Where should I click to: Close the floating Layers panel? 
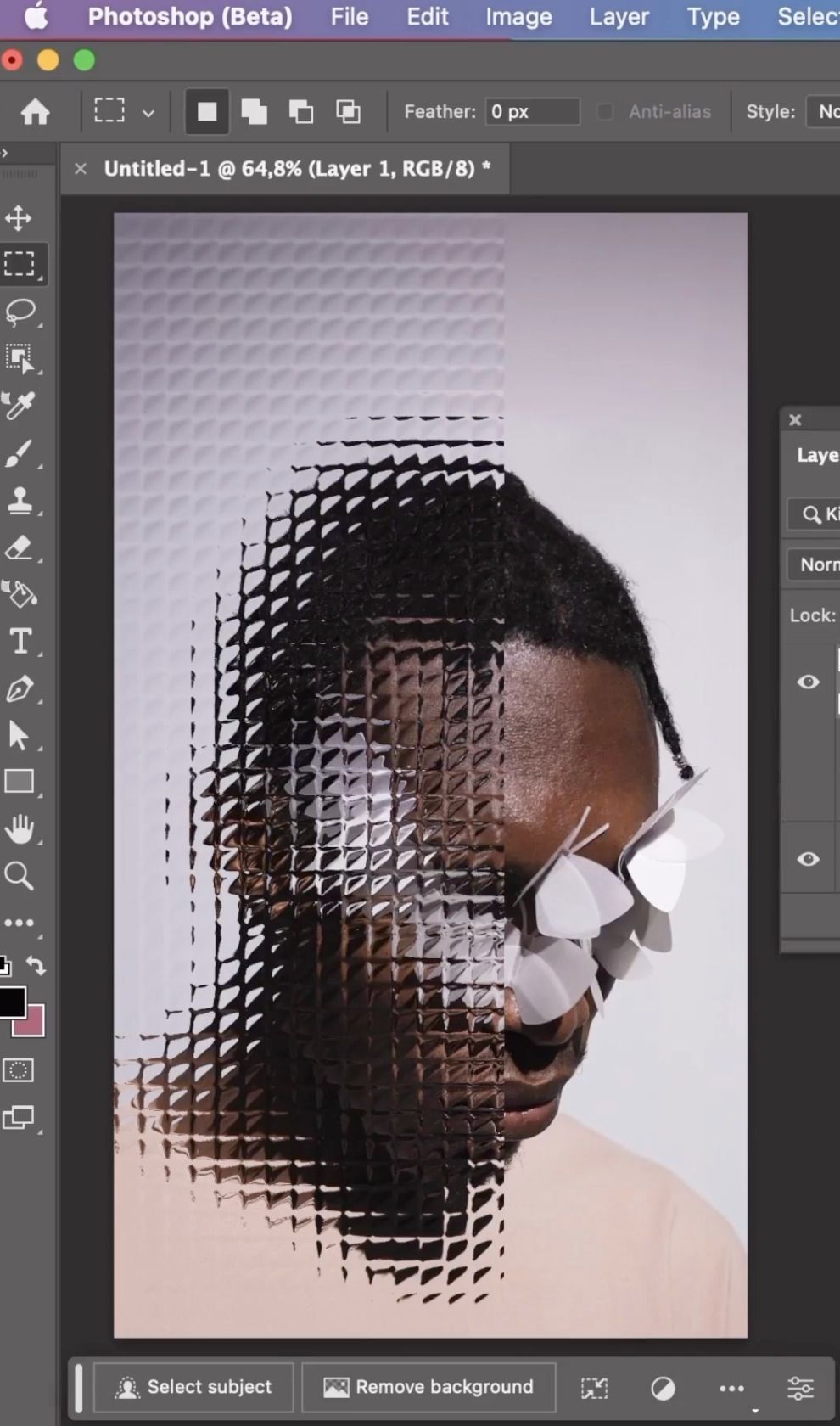[795, 419]
